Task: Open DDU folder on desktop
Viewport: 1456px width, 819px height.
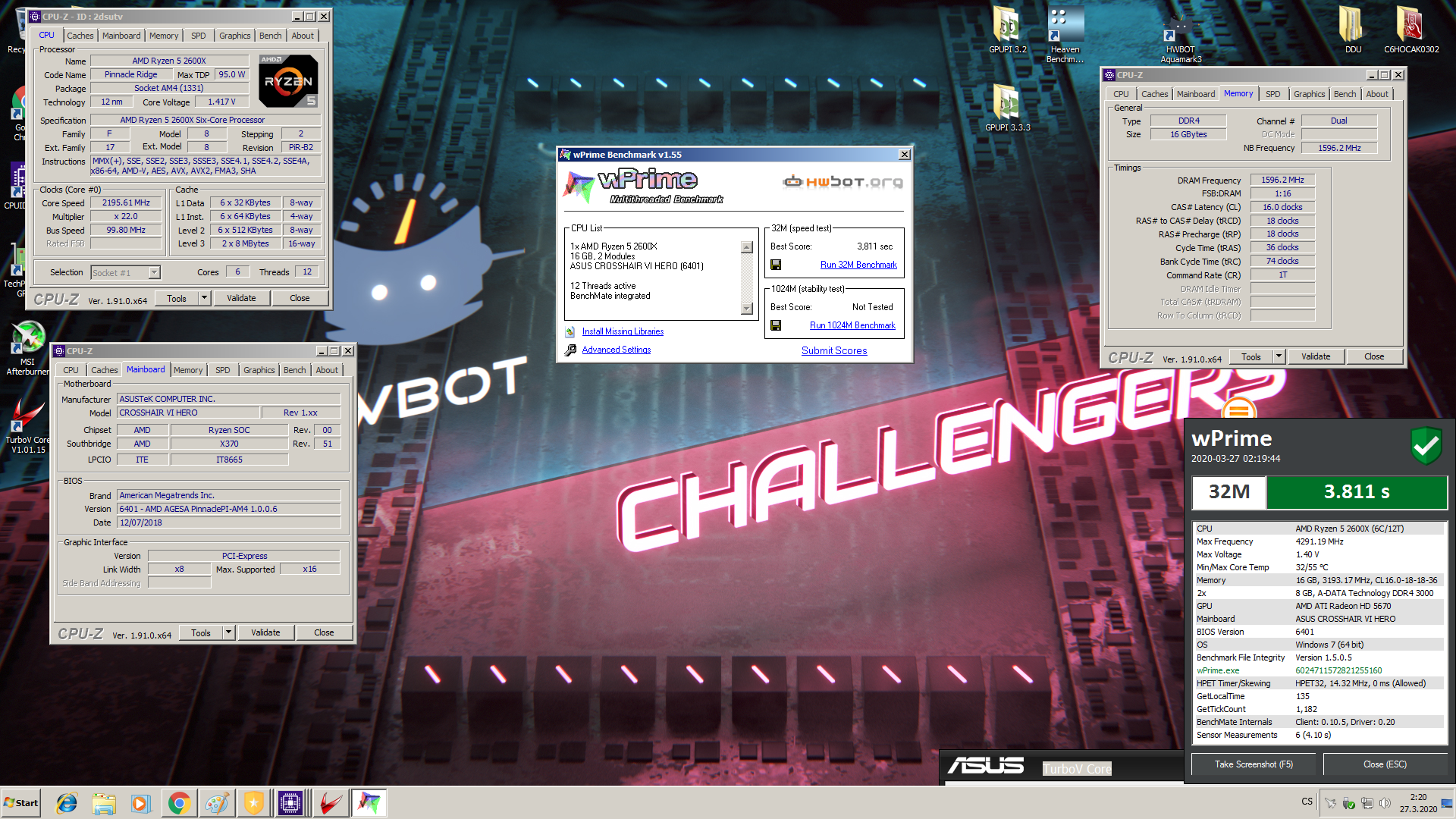Action: point(1353,30)
